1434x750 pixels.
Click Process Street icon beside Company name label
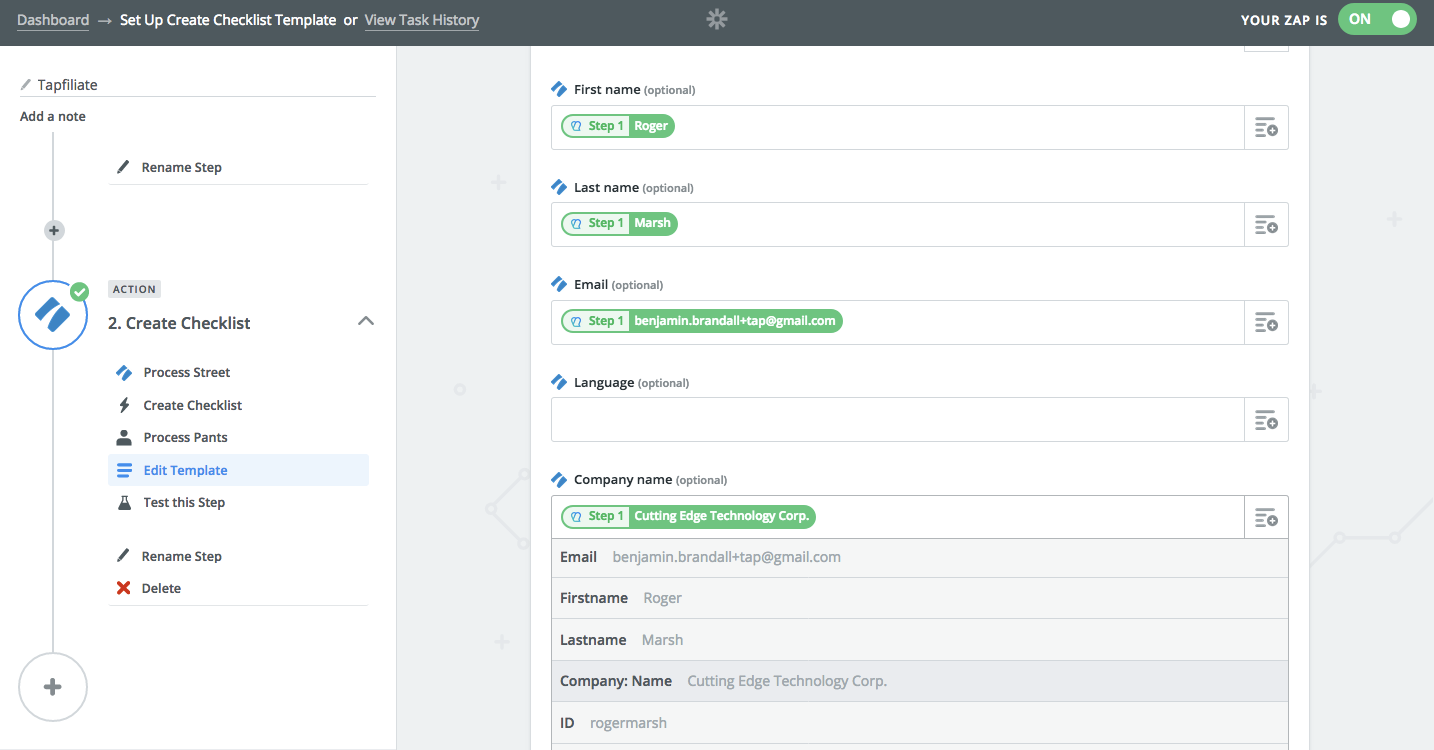(560, 479)
